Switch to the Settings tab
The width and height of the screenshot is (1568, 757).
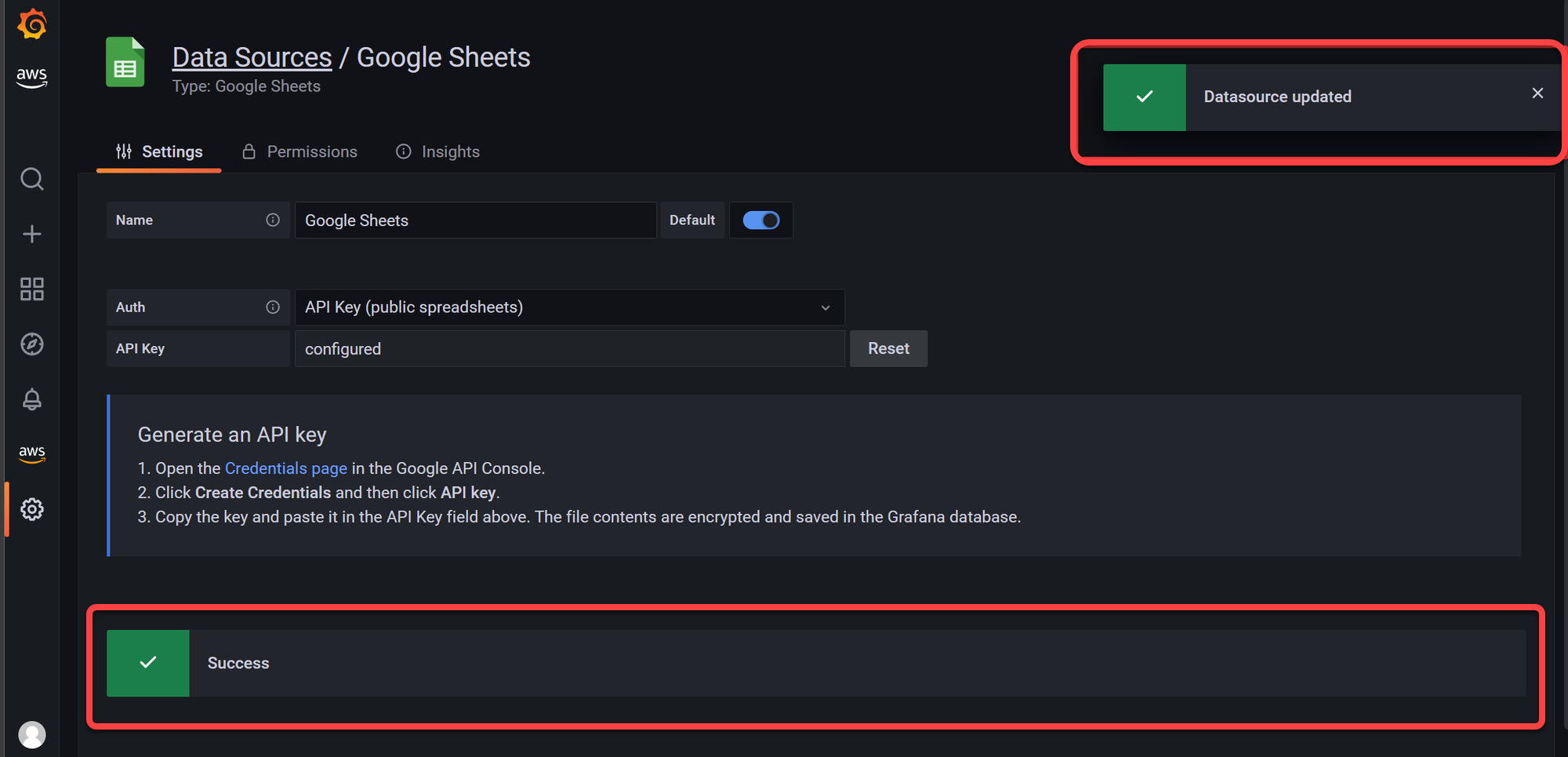point(159,151)
